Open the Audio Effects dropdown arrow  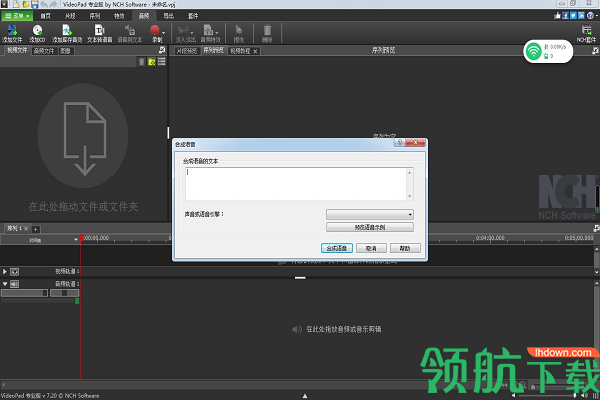(217, 33)
